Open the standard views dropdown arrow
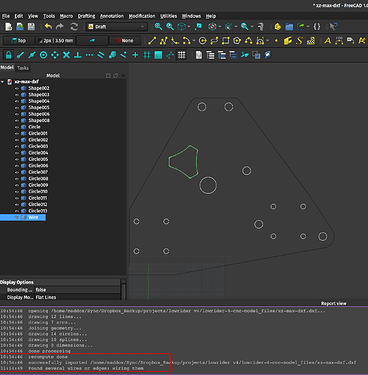 (x=189, y=27)
